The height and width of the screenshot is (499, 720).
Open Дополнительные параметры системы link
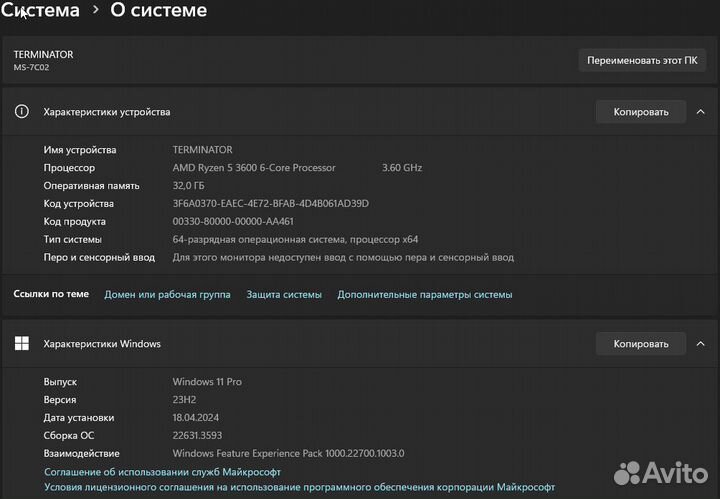pos(424,295)
